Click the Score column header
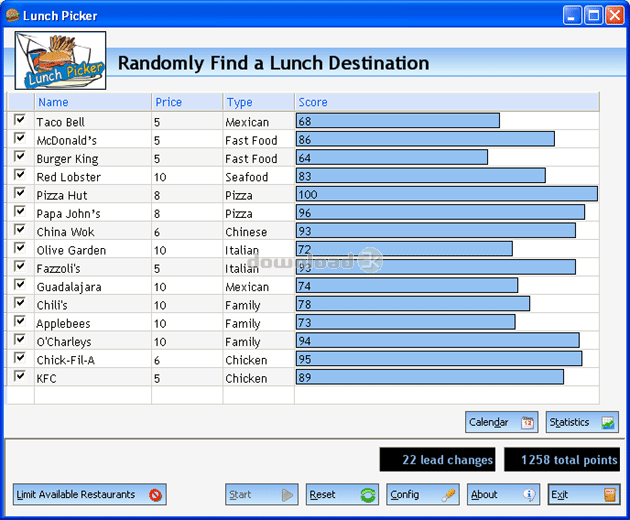The image size is (630, 520). (x=447, y=102)
